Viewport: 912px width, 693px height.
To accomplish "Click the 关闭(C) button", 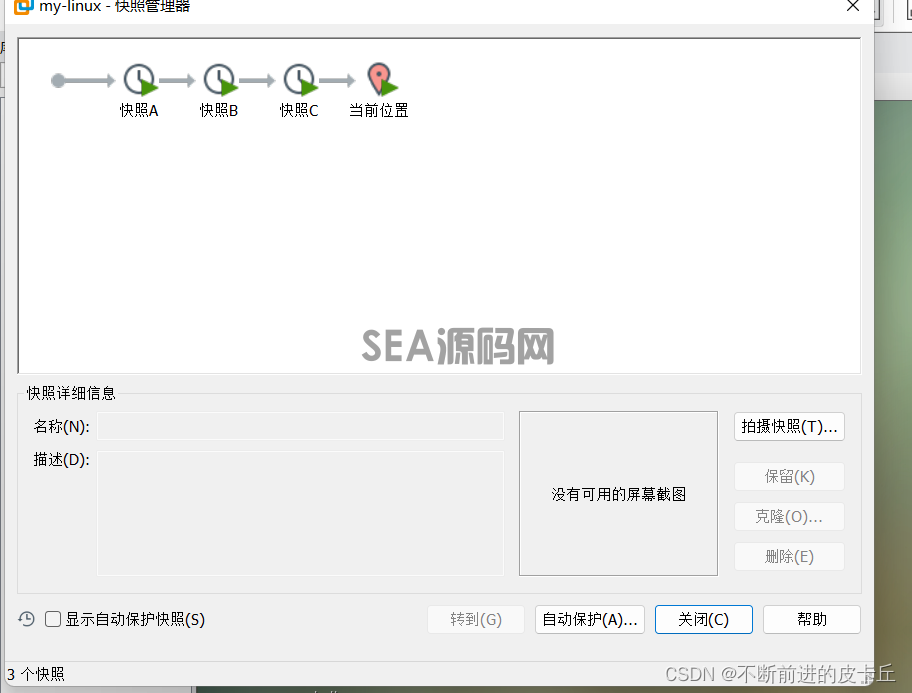I will click(x=703, y=619).
